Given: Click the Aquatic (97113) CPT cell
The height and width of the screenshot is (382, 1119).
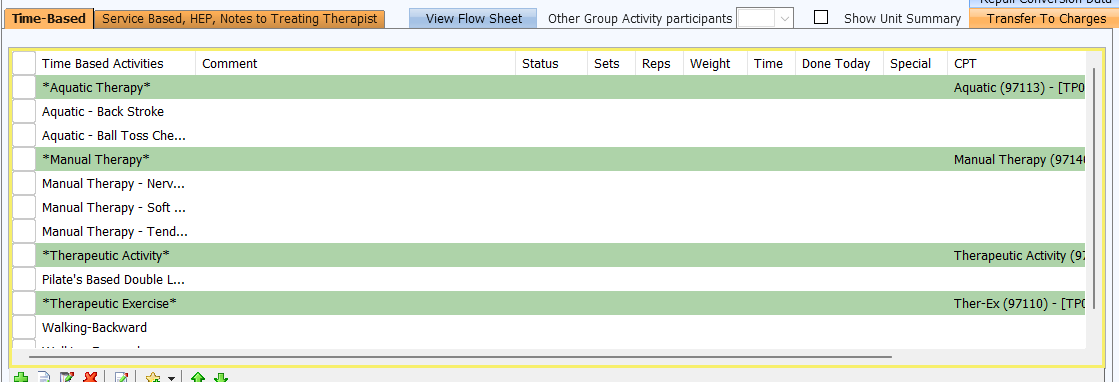Looking at the screenshot, I should click(1017, 87).
